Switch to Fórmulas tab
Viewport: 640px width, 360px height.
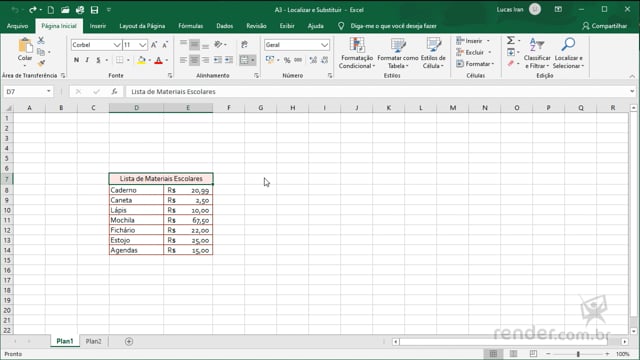click(191, 26)
